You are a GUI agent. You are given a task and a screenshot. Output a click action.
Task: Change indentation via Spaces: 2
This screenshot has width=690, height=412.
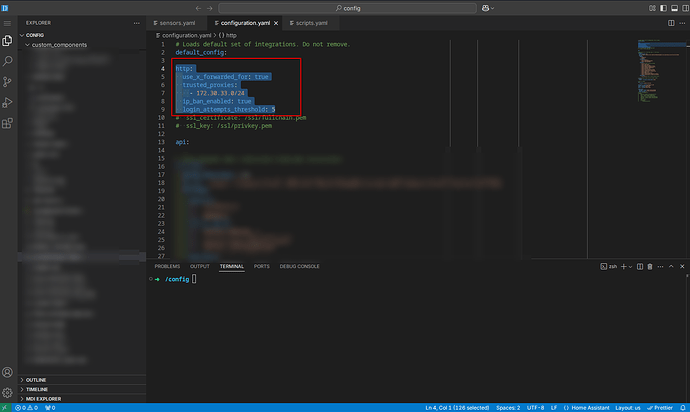(508, 408)
